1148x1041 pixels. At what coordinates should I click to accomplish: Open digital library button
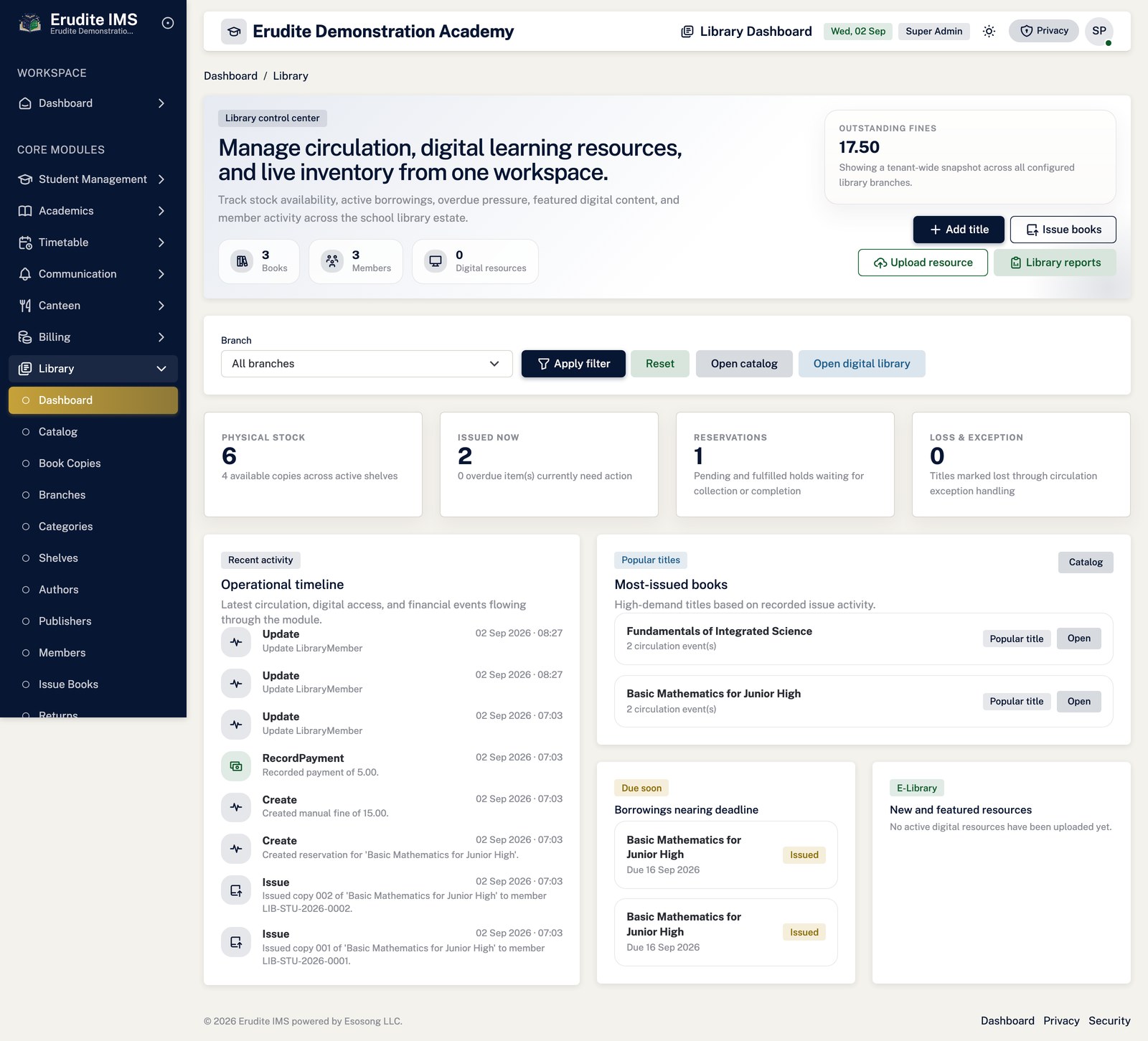pyautogui.click(x=862, y=364)
